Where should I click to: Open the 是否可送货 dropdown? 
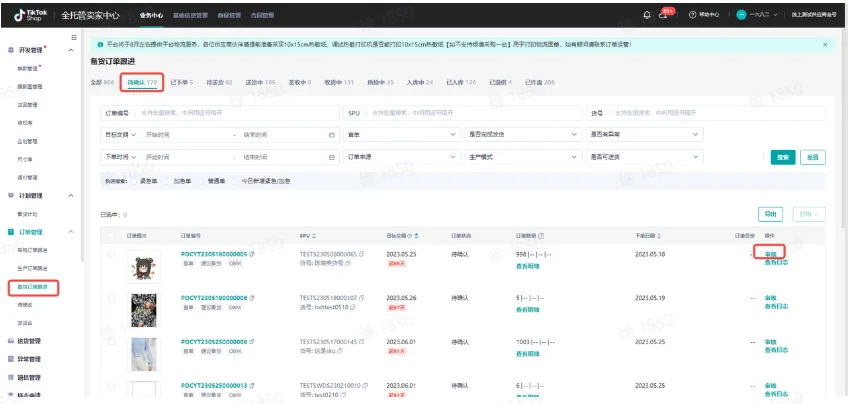645,157
